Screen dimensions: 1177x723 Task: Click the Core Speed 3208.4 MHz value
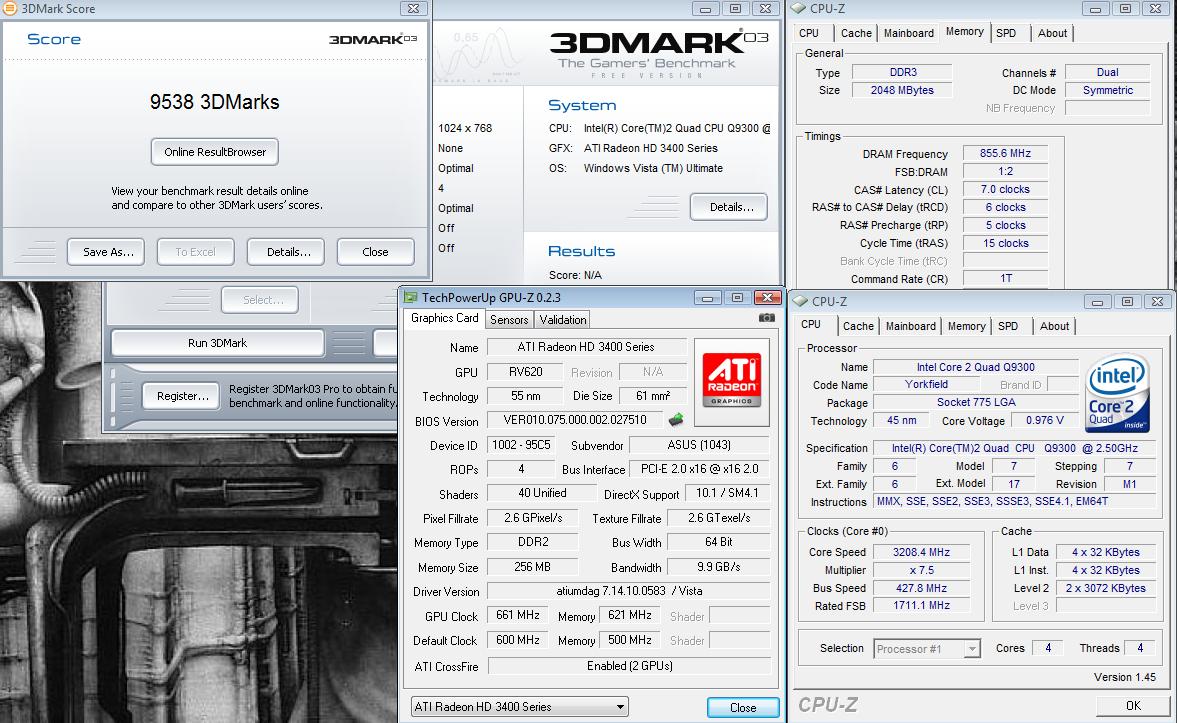[x=921, y=552]
